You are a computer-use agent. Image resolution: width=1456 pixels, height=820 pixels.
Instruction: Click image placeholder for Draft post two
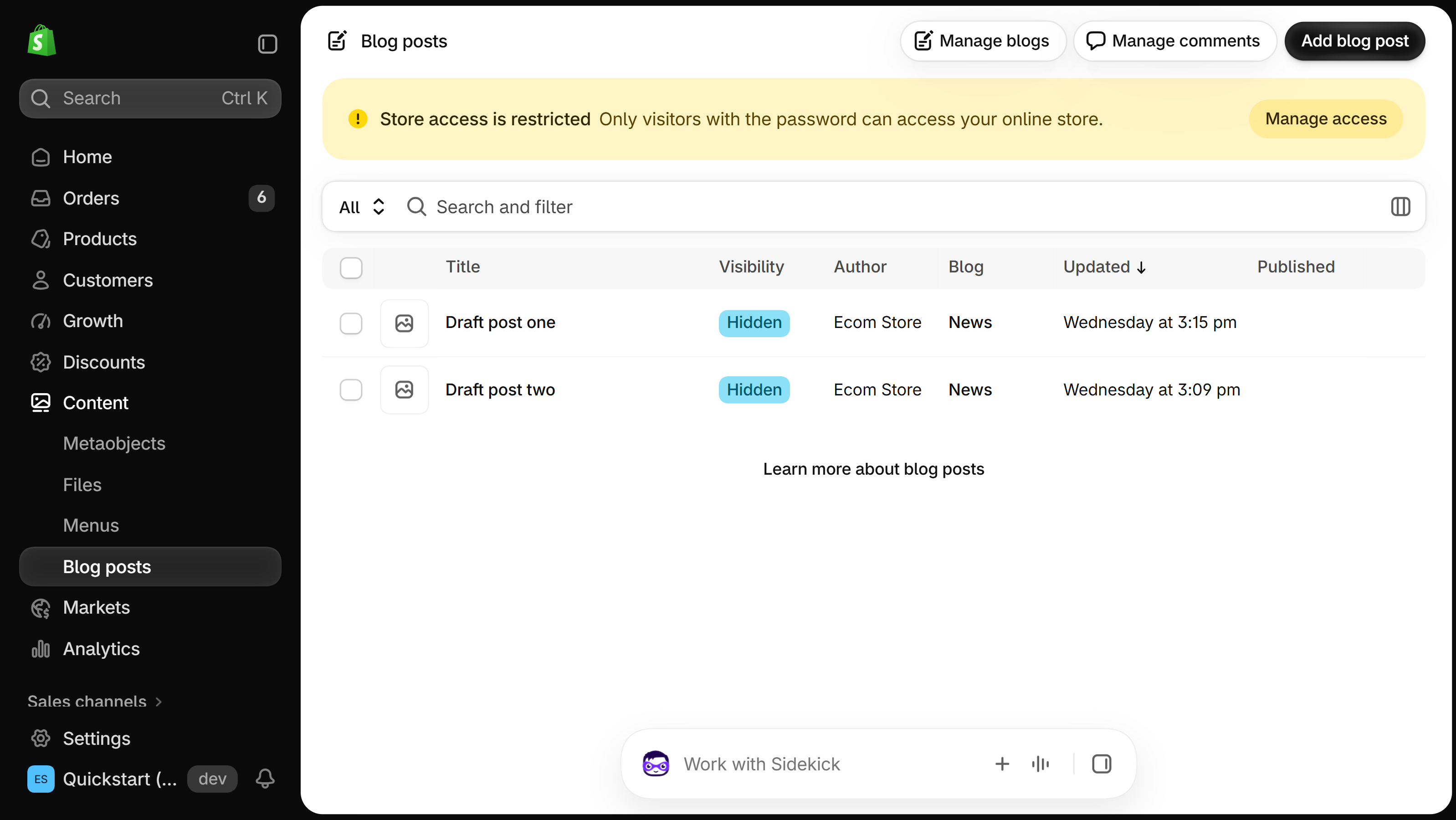point(404,390)
